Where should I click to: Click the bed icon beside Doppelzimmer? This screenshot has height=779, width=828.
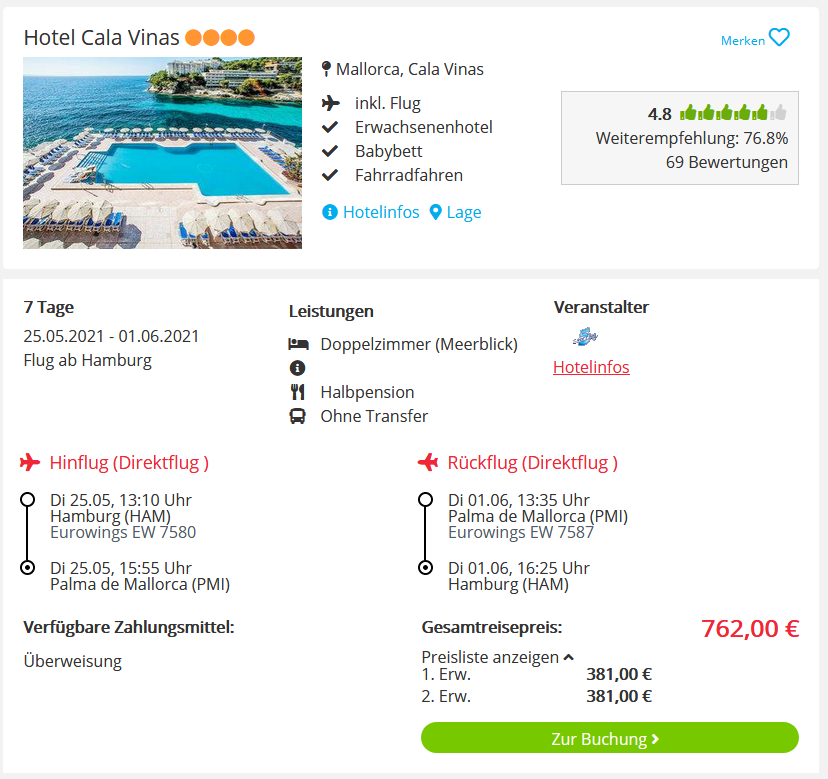click(x=298, y=344)
